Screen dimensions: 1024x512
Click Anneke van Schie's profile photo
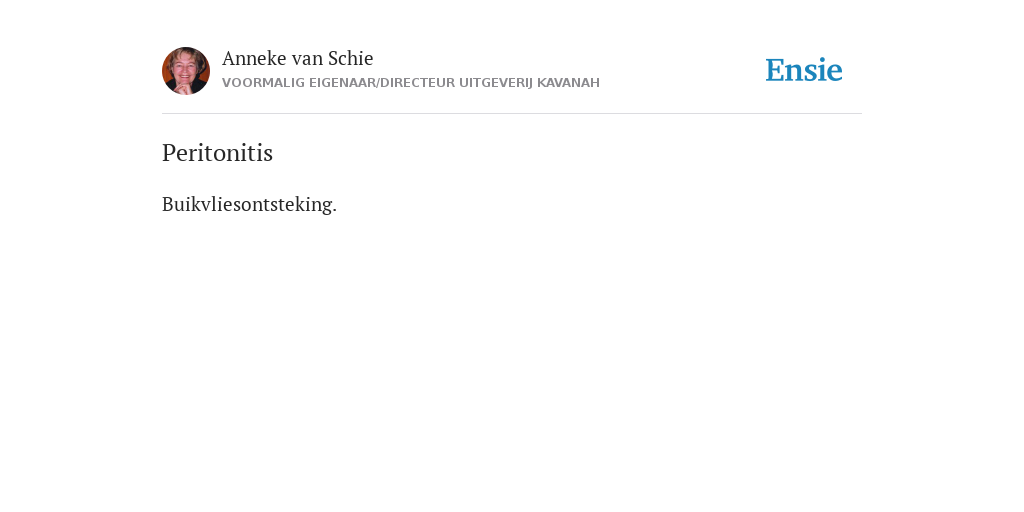click(x=186, y=71)
